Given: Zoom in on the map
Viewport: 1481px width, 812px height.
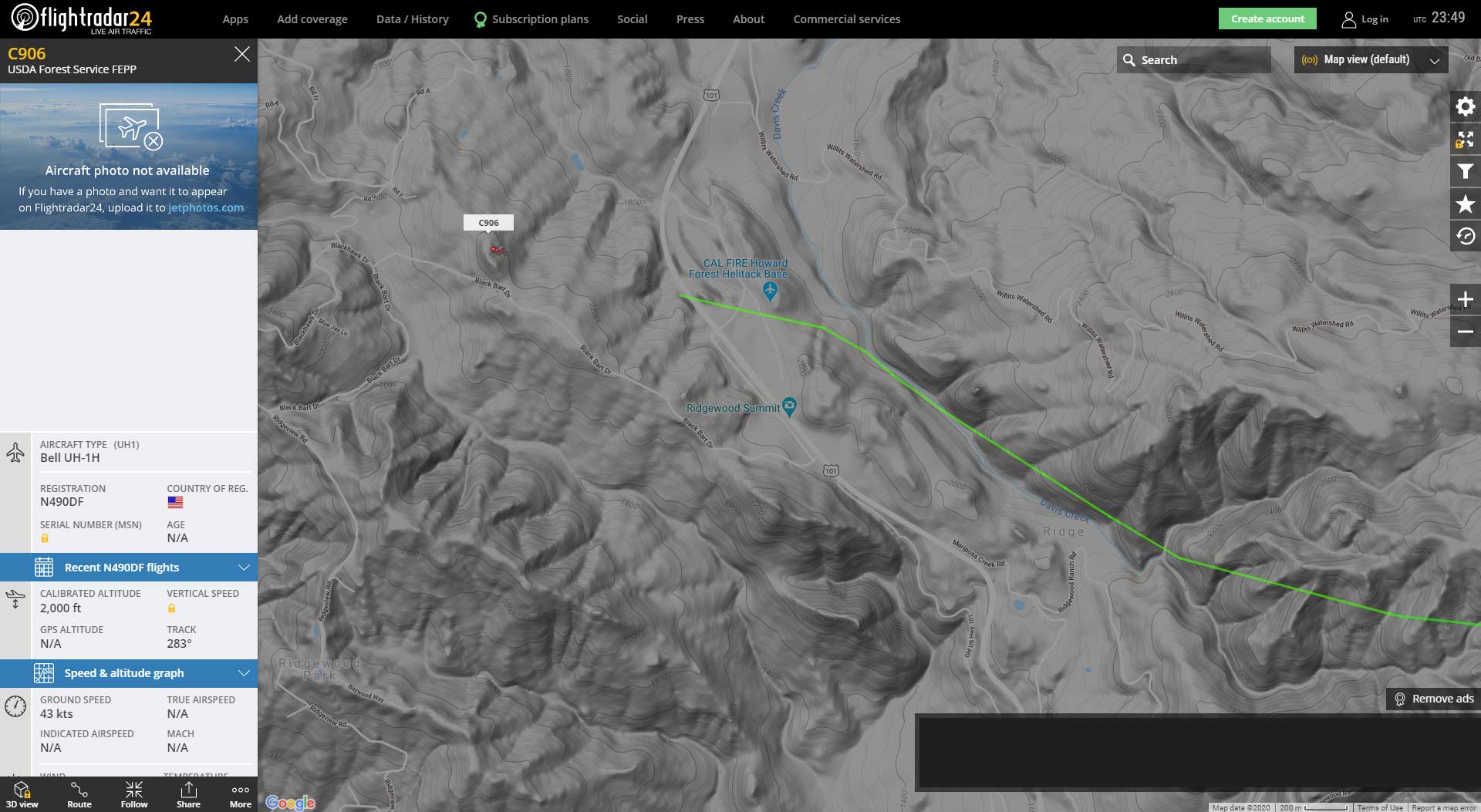Looking at the screenshot, I should pos(1465,299).
